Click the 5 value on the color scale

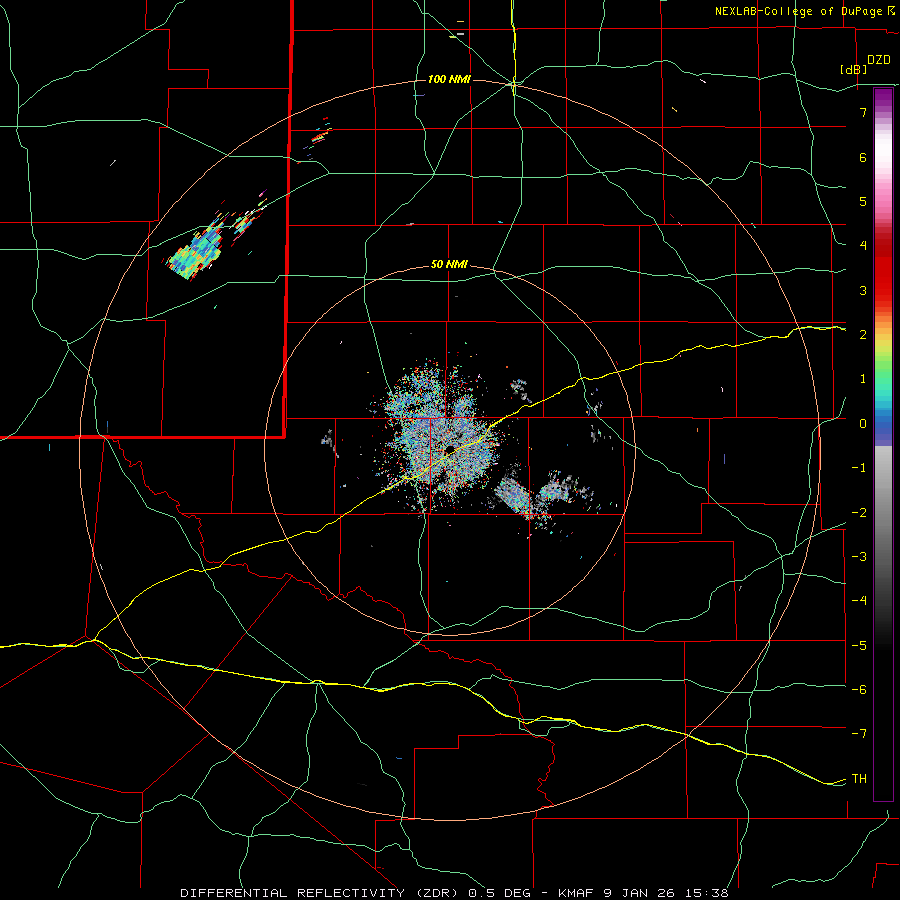(863, 201)
